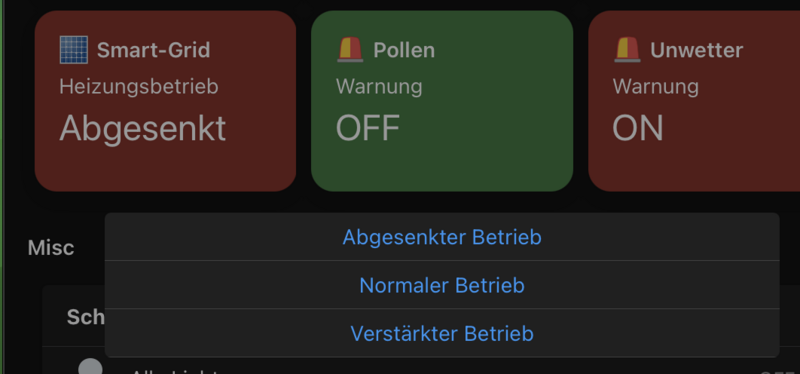Tap the Pollen OFF state value
Screen dimensions: 800x374
coord(368,128)
